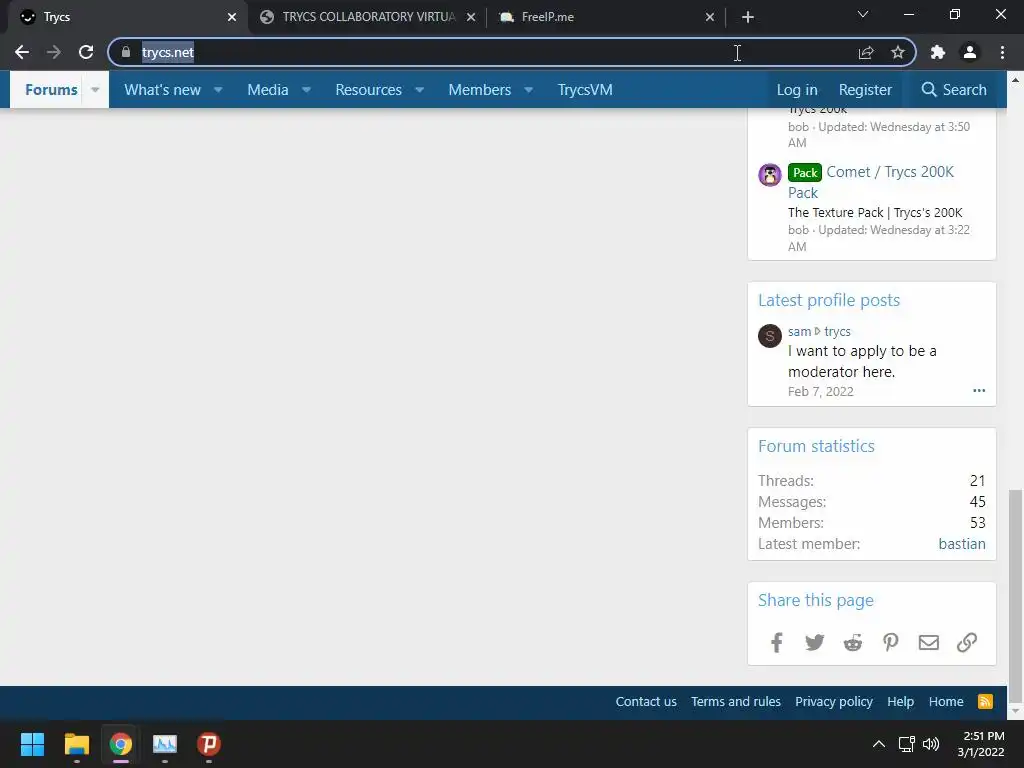Click the browser forward arrow

click(54, 52)
